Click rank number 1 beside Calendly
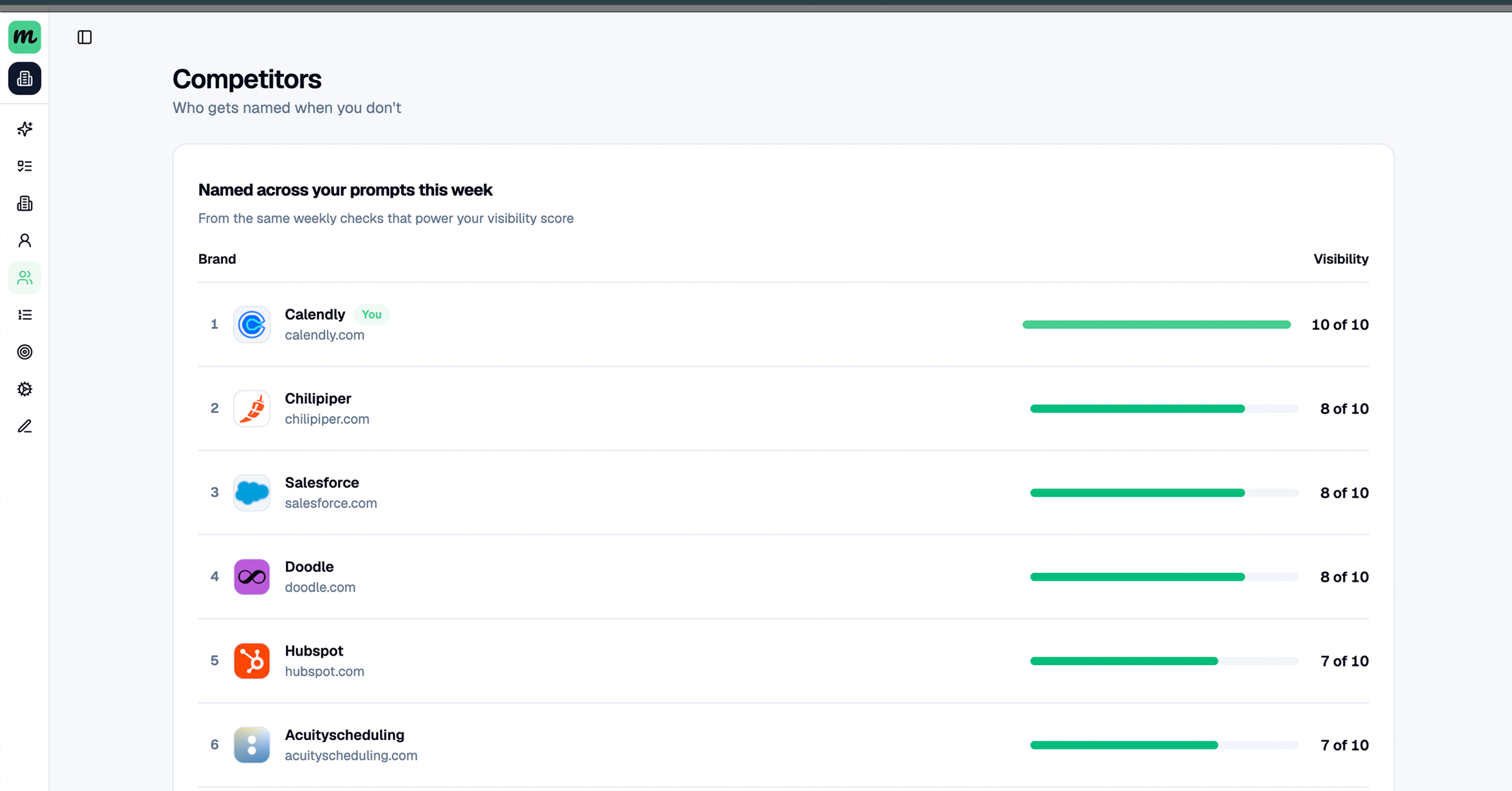 point(214,324)
